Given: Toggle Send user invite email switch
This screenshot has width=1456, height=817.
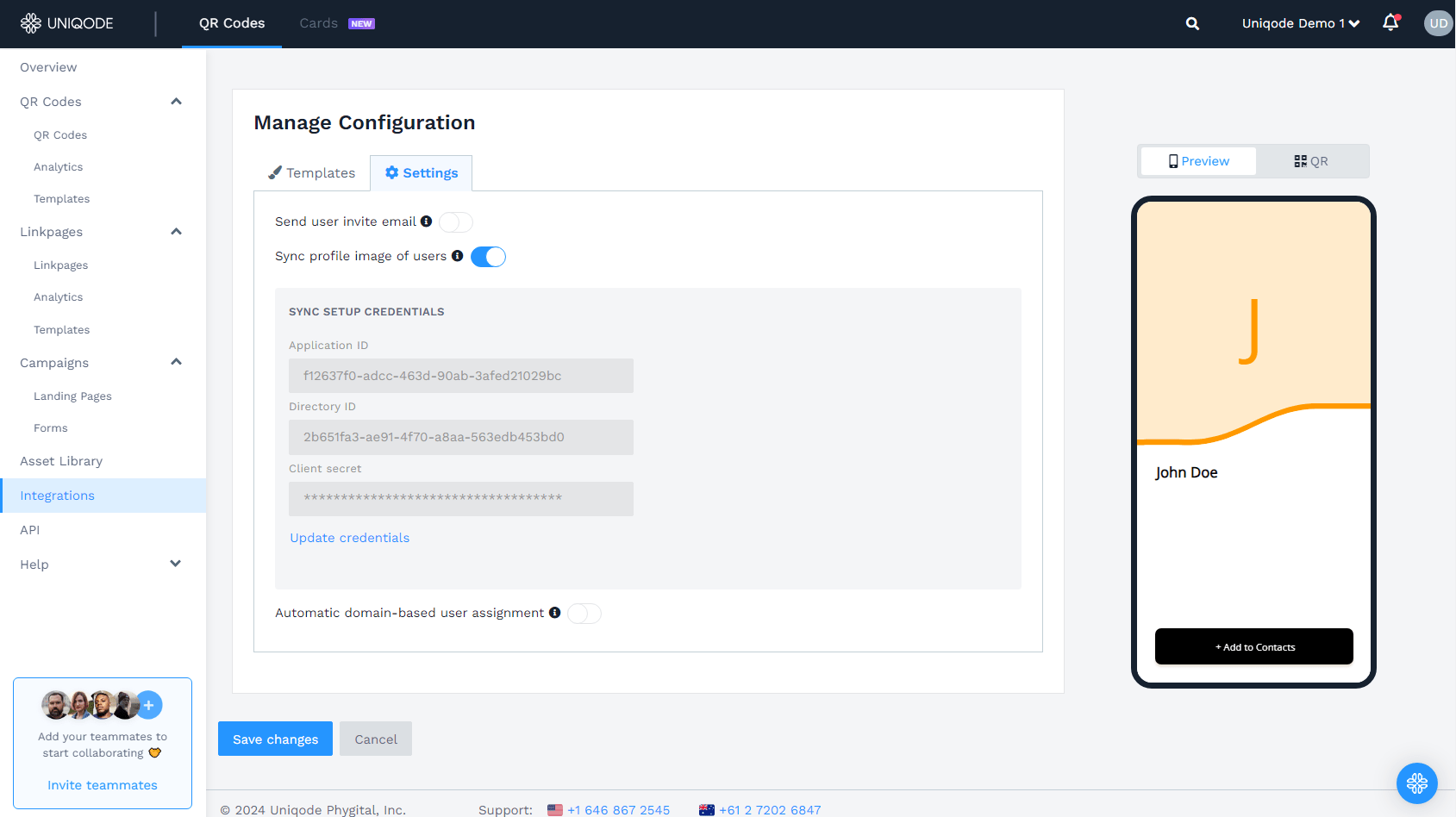Looking at the screenshot, I should 456,222.
